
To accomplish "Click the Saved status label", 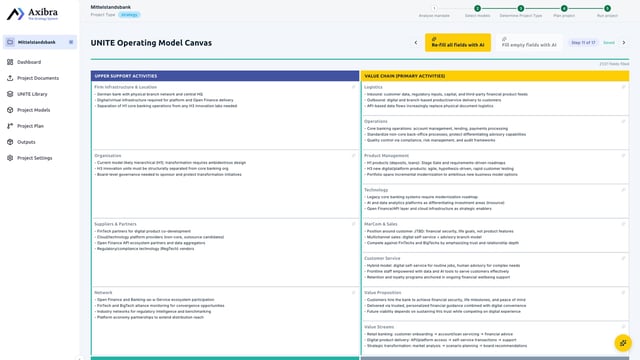I will [x=609, y=42].
